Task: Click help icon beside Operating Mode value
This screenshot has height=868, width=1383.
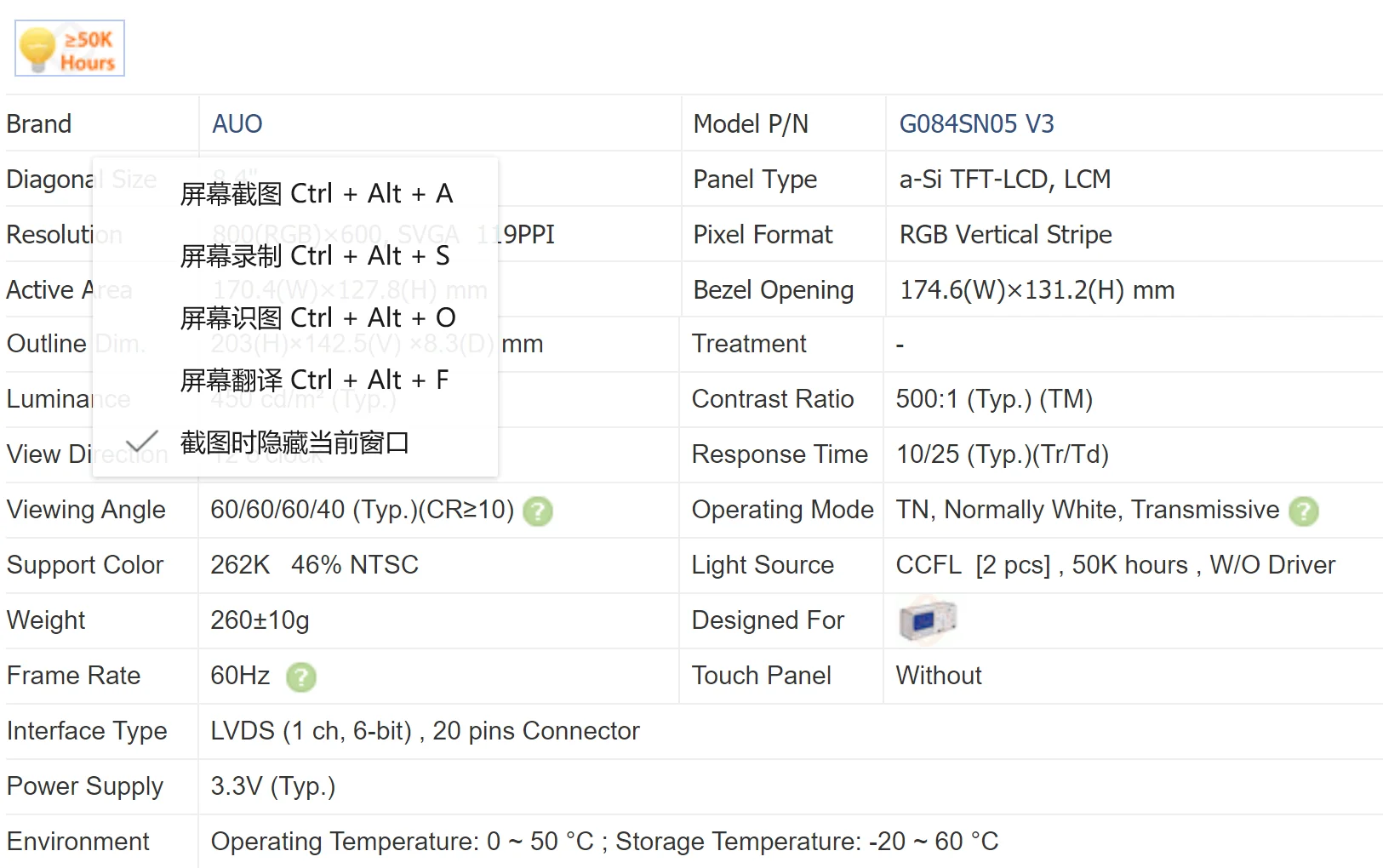Action: (1303, 511)
